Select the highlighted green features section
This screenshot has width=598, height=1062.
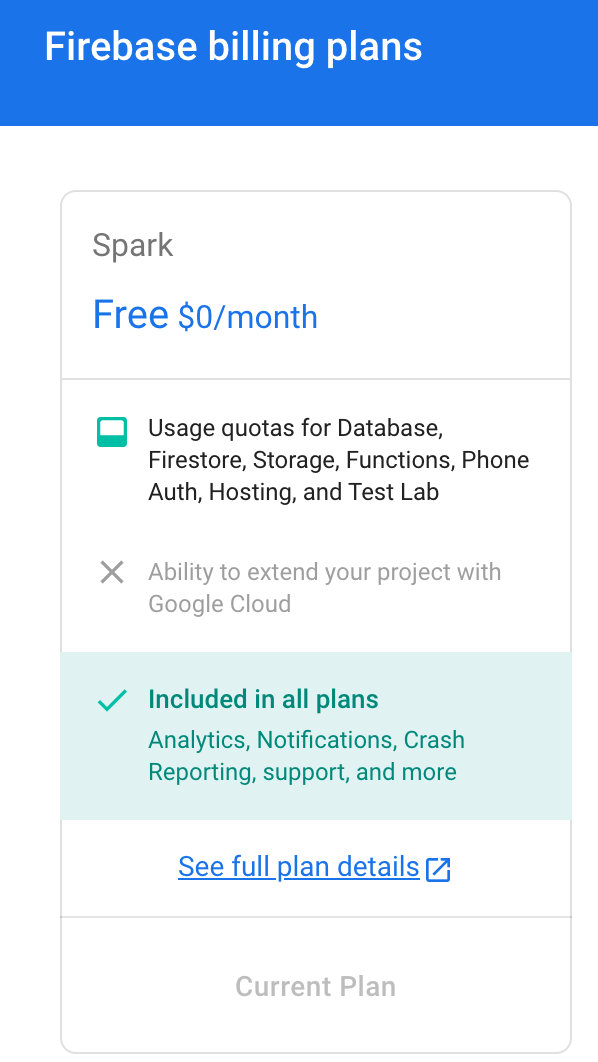[x=315, y=735]
